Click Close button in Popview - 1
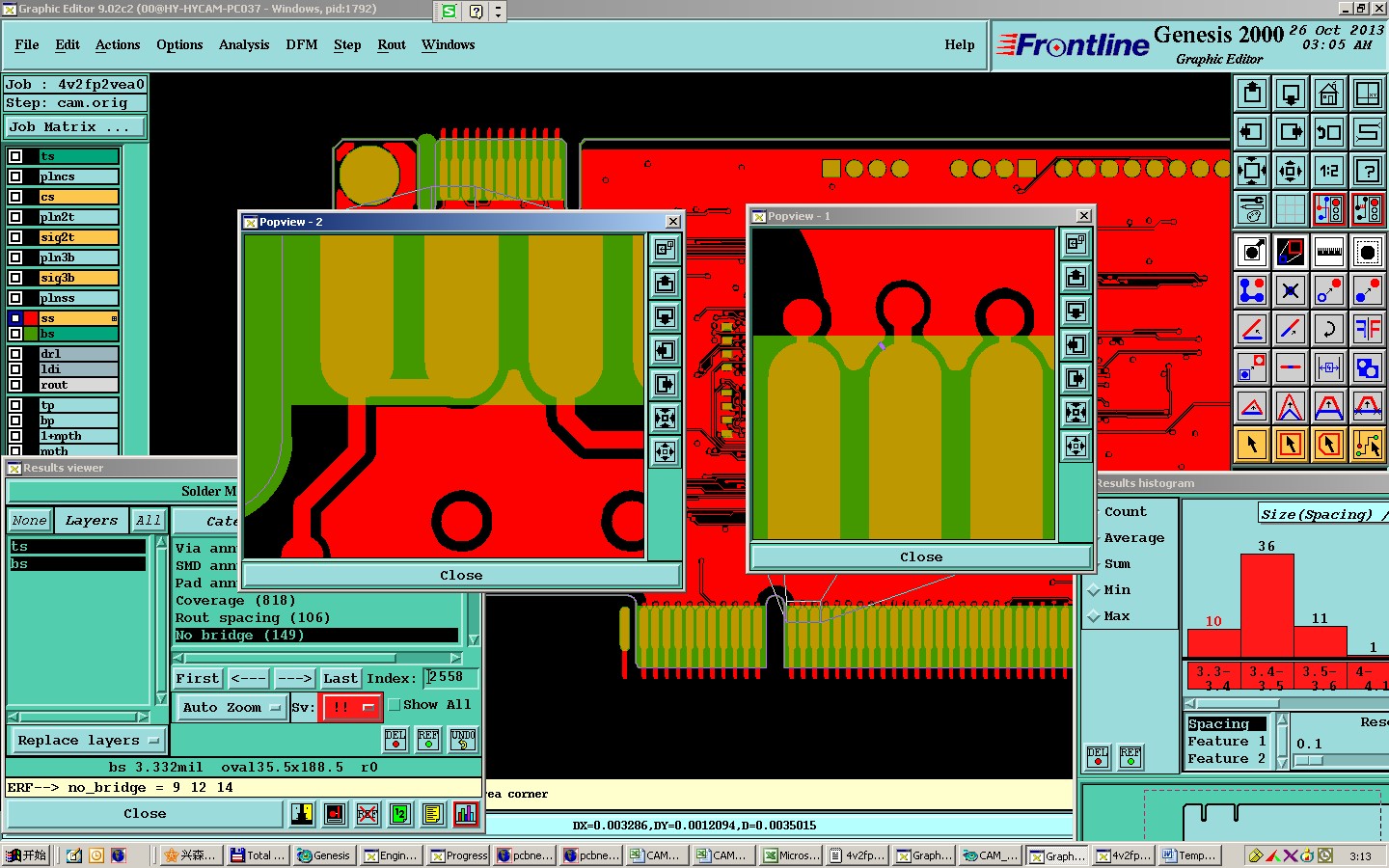Screen dimensions: 1389x868 pos(921,556)
